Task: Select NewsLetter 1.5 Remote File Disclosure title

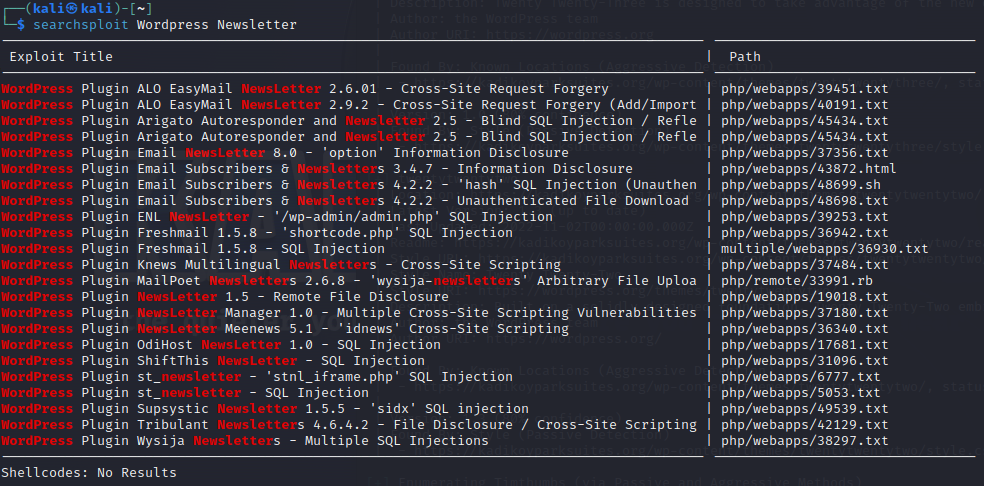Action: pyautogui.click(x=225, y=297)
